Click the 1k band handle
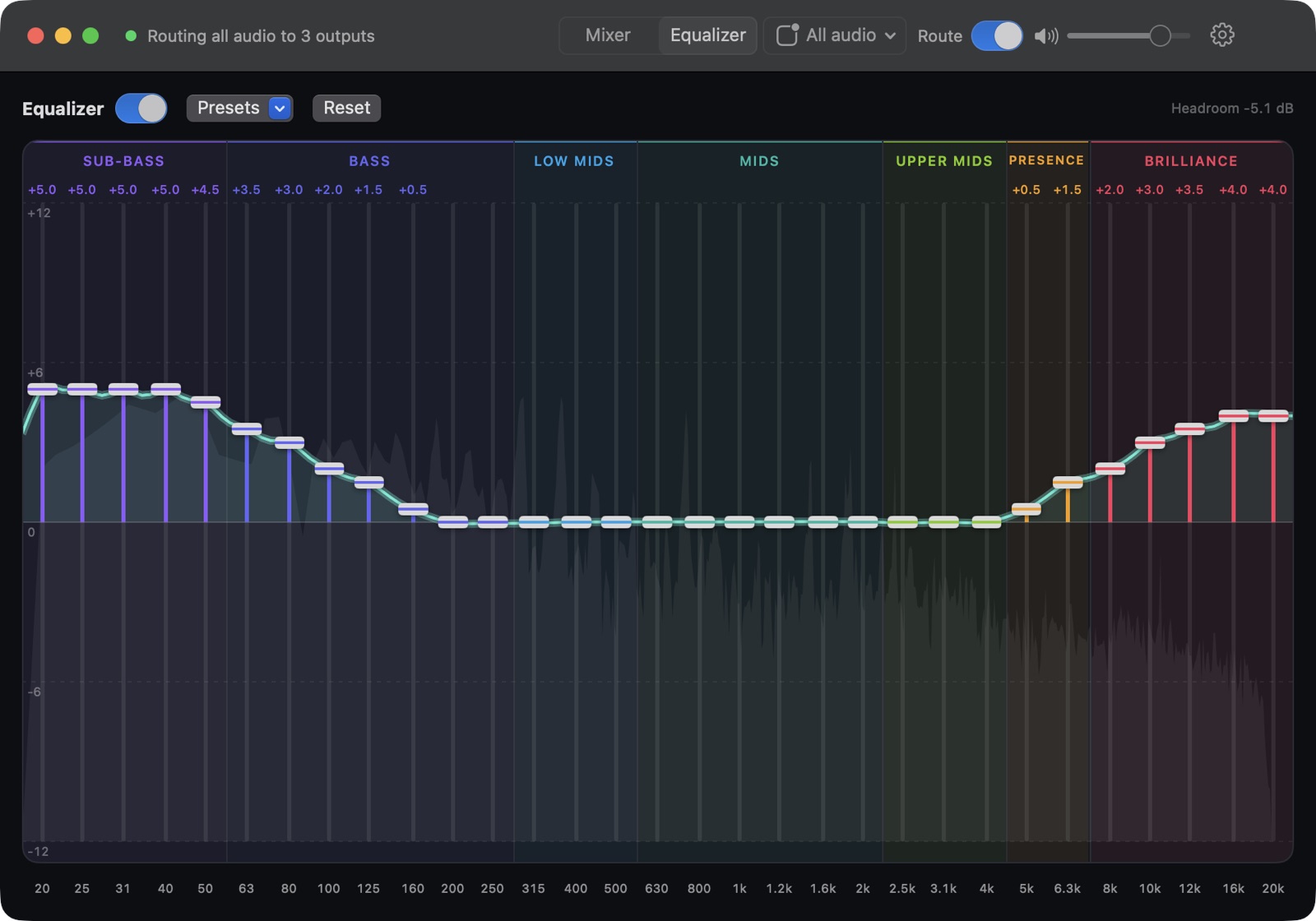Image resolution: width=1316 pixels, height=921 pixels. pos(739,522)
